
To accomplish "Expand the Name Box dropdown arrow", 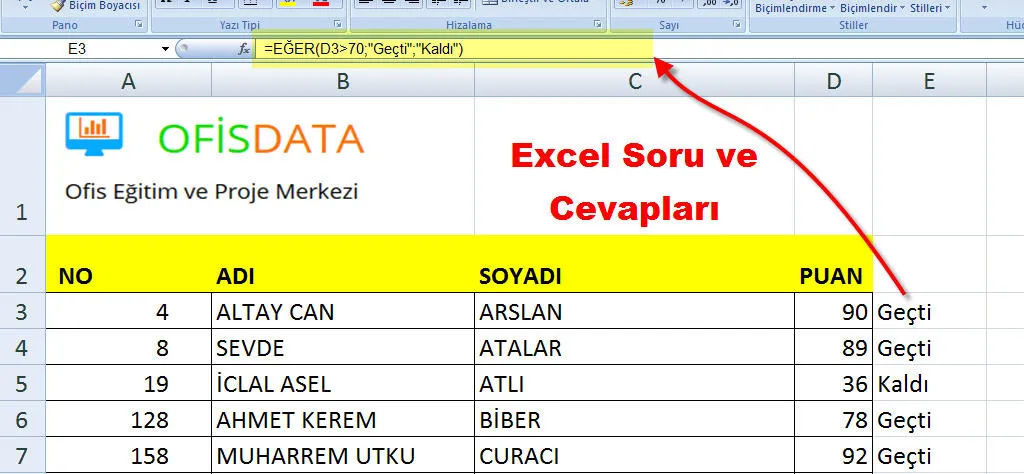I will 165,48.
